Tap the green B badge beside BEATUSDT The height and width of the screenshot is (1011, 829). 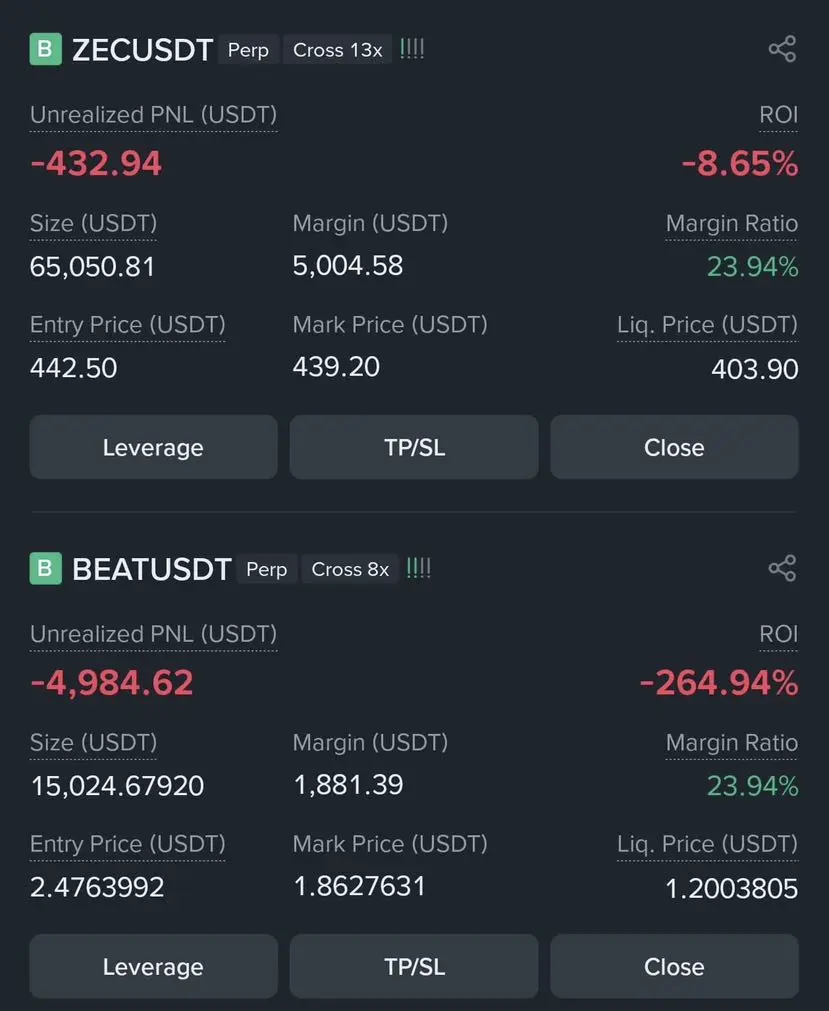tap(45, 569)
